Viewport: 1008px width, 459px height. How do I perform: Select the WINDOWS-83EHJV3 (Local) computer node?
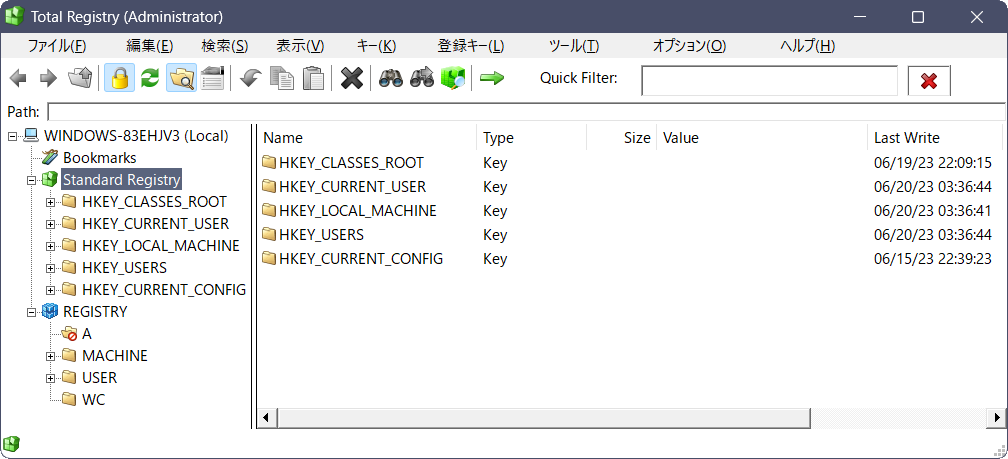[x=136, y=136]
